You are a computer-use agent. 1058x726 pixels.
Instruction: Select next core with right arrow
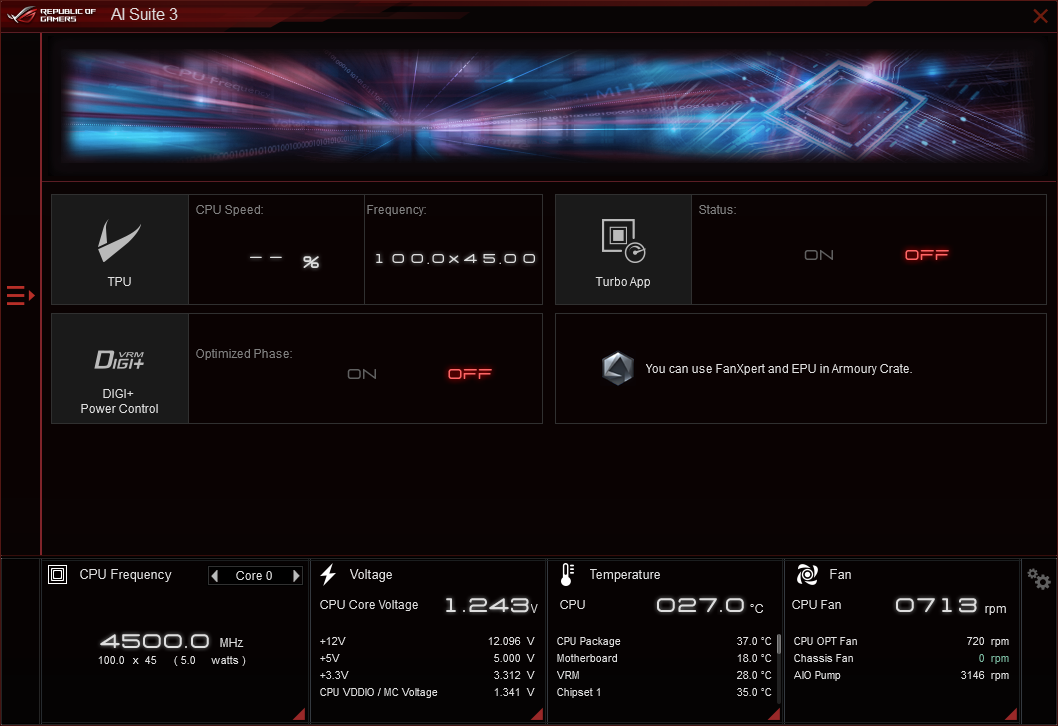296,576
